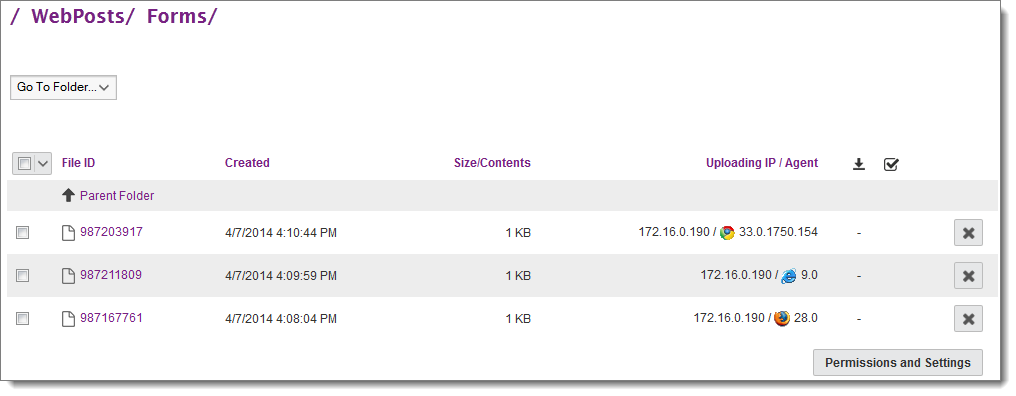Click the Chrome browser icon in first row
The height and width of the screenshot is (396, 1016).
pos(727,233)
